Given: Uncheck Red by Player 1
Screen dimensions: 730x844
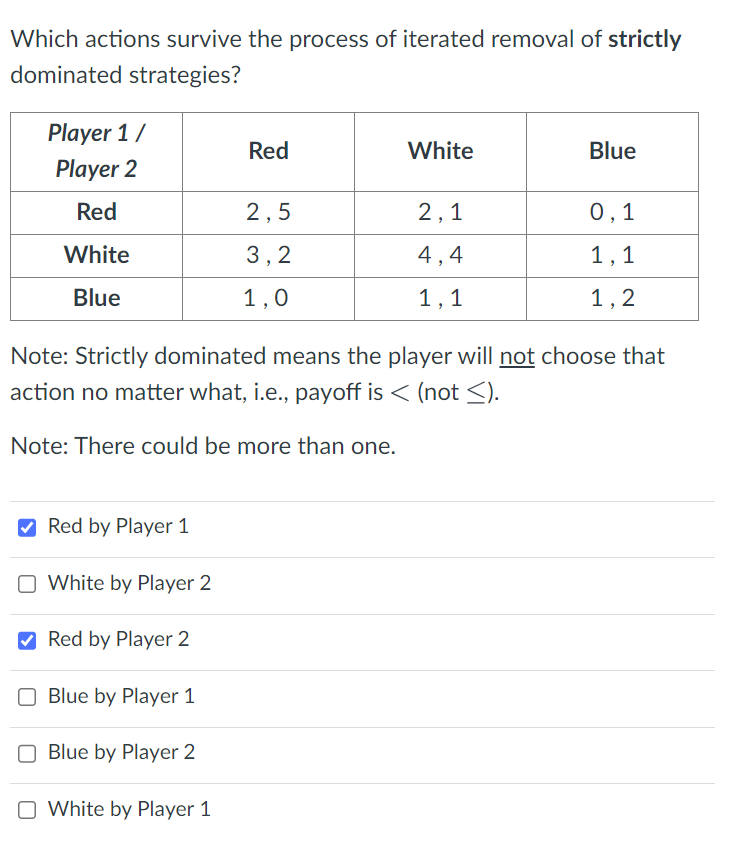Looking at the screenshot, I should click(x=27, y=527).
